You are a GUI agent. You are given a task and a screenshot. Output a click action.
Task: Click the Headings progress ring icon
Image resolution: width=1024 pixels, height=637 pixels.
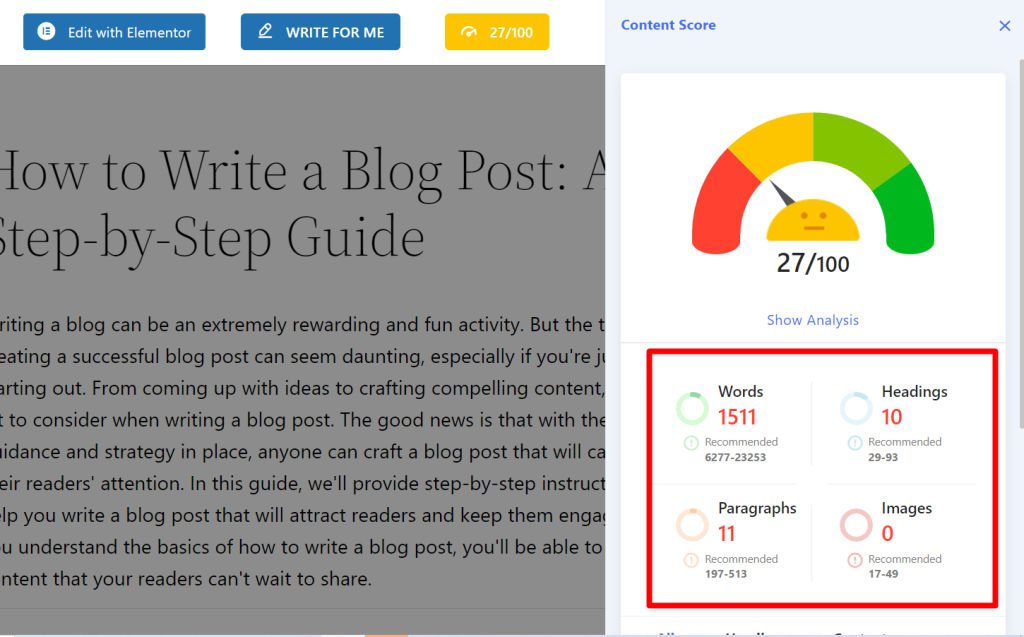856,408
